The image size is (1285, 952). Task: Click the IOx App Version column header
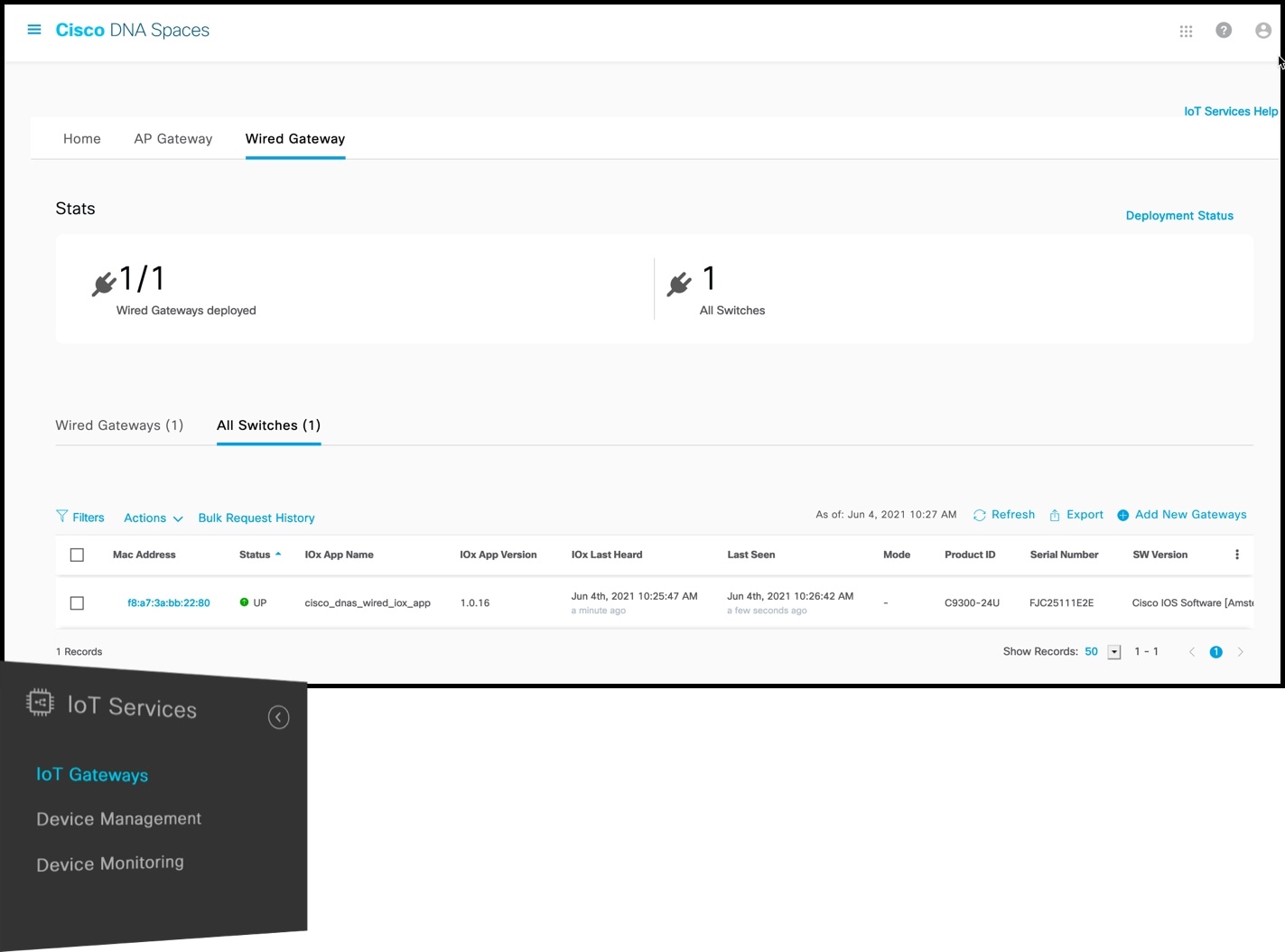[x=498, y=555]
